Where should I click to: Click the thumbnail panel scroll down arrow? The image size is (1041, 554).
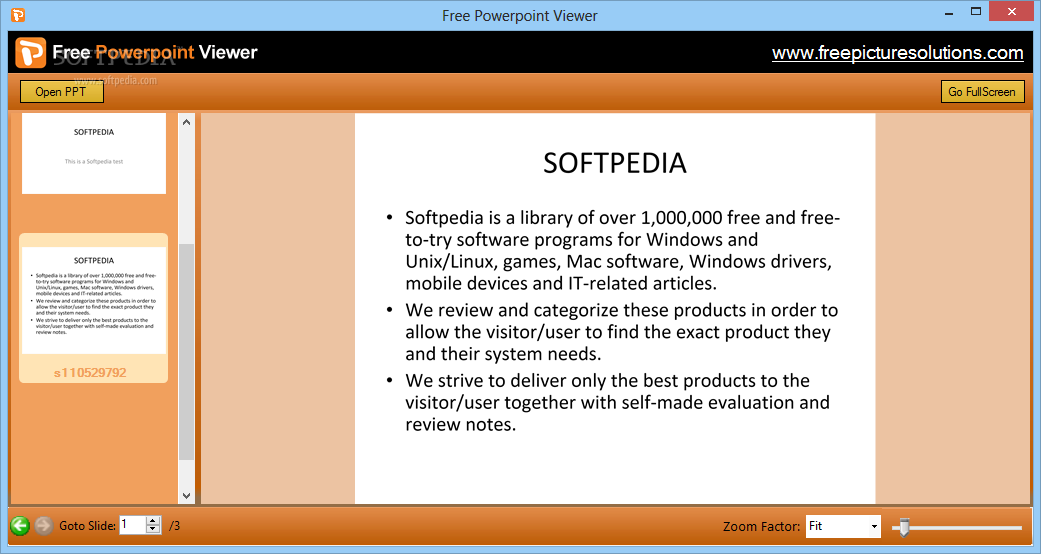point(187,496)
